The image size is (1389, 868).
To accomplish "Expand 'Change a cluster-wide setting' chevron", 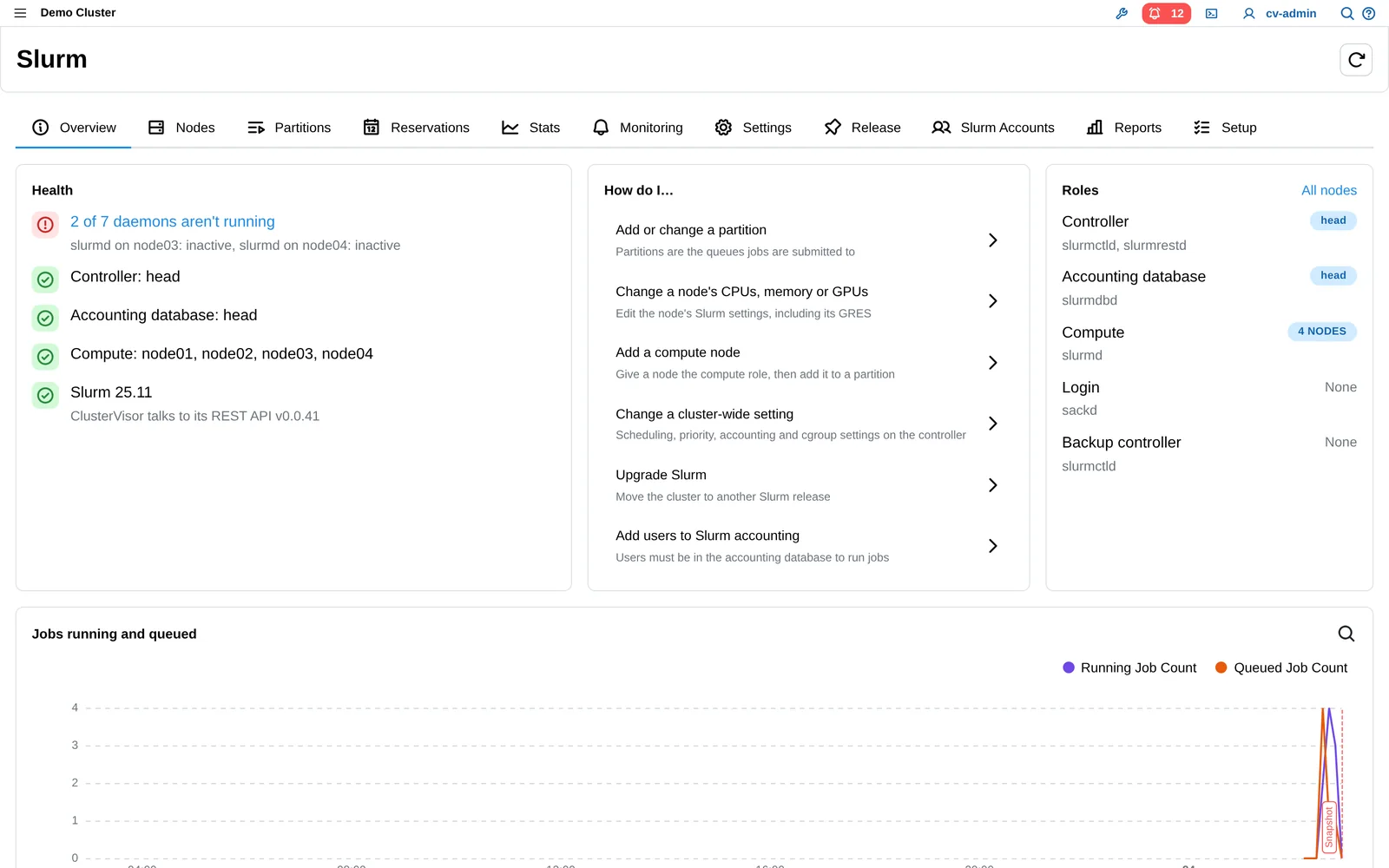I will tap(992, 424).
